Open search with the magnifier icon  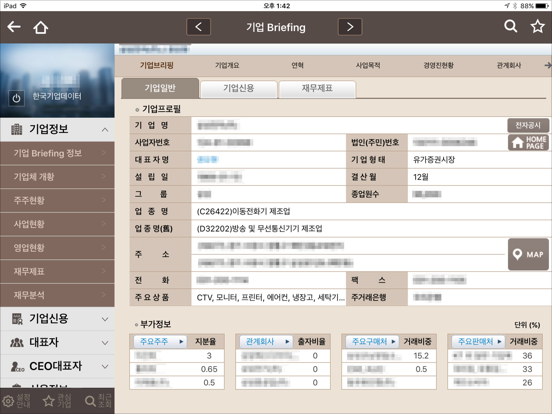[x=510, y=26]
